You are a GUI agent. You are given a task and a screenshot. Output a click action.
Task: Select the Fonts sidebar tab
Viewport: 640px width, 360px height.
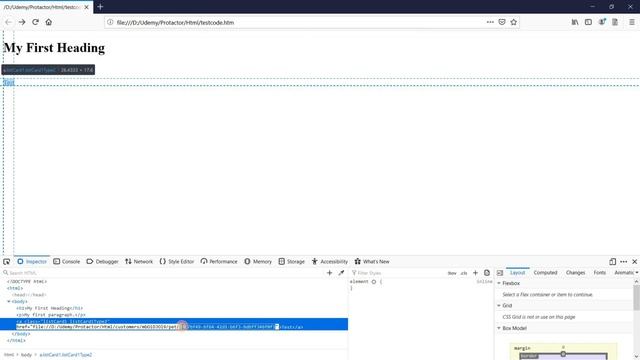pos(600,273)
